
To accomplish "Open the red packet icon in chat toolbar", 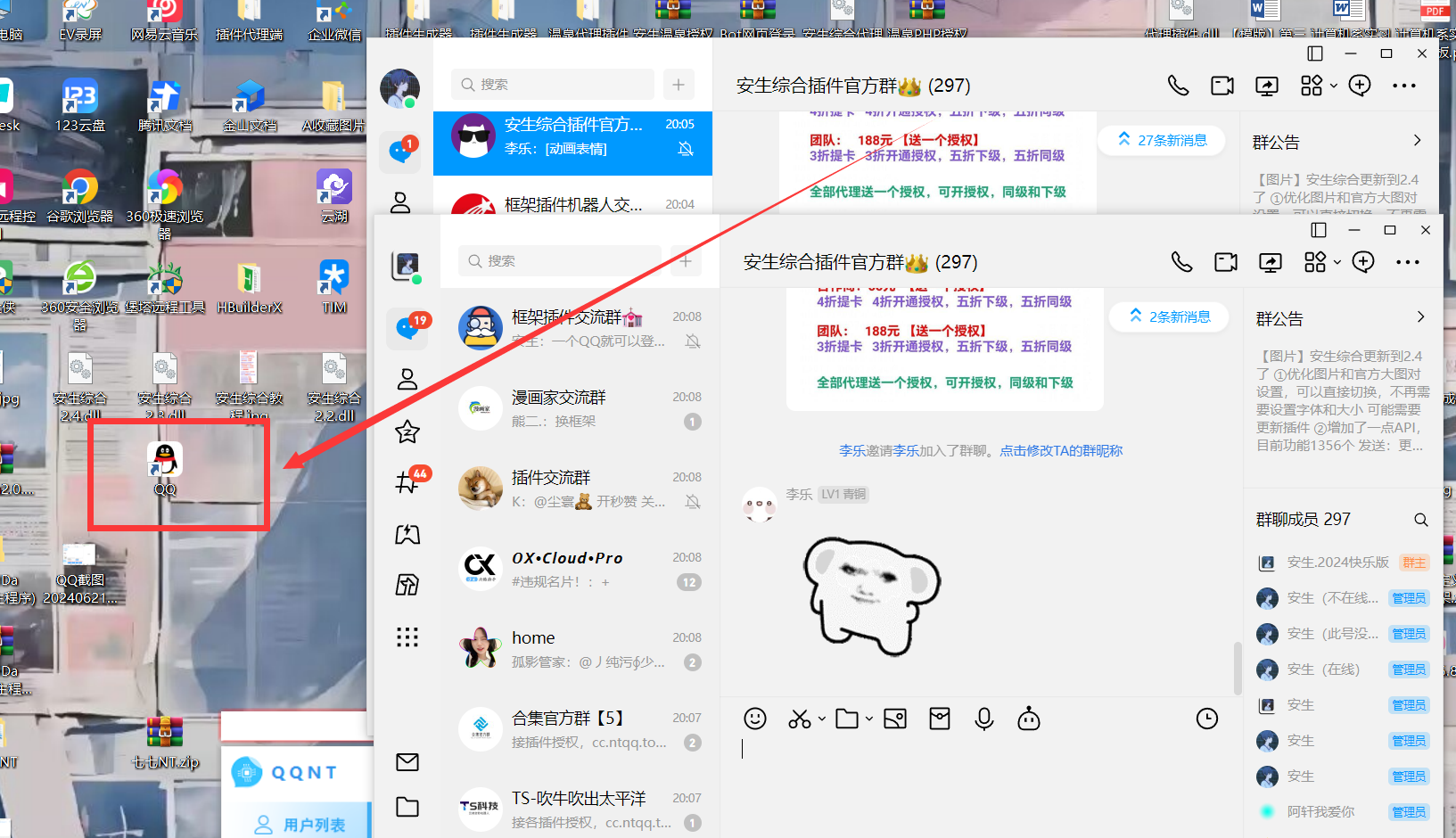I will (940, 719).
